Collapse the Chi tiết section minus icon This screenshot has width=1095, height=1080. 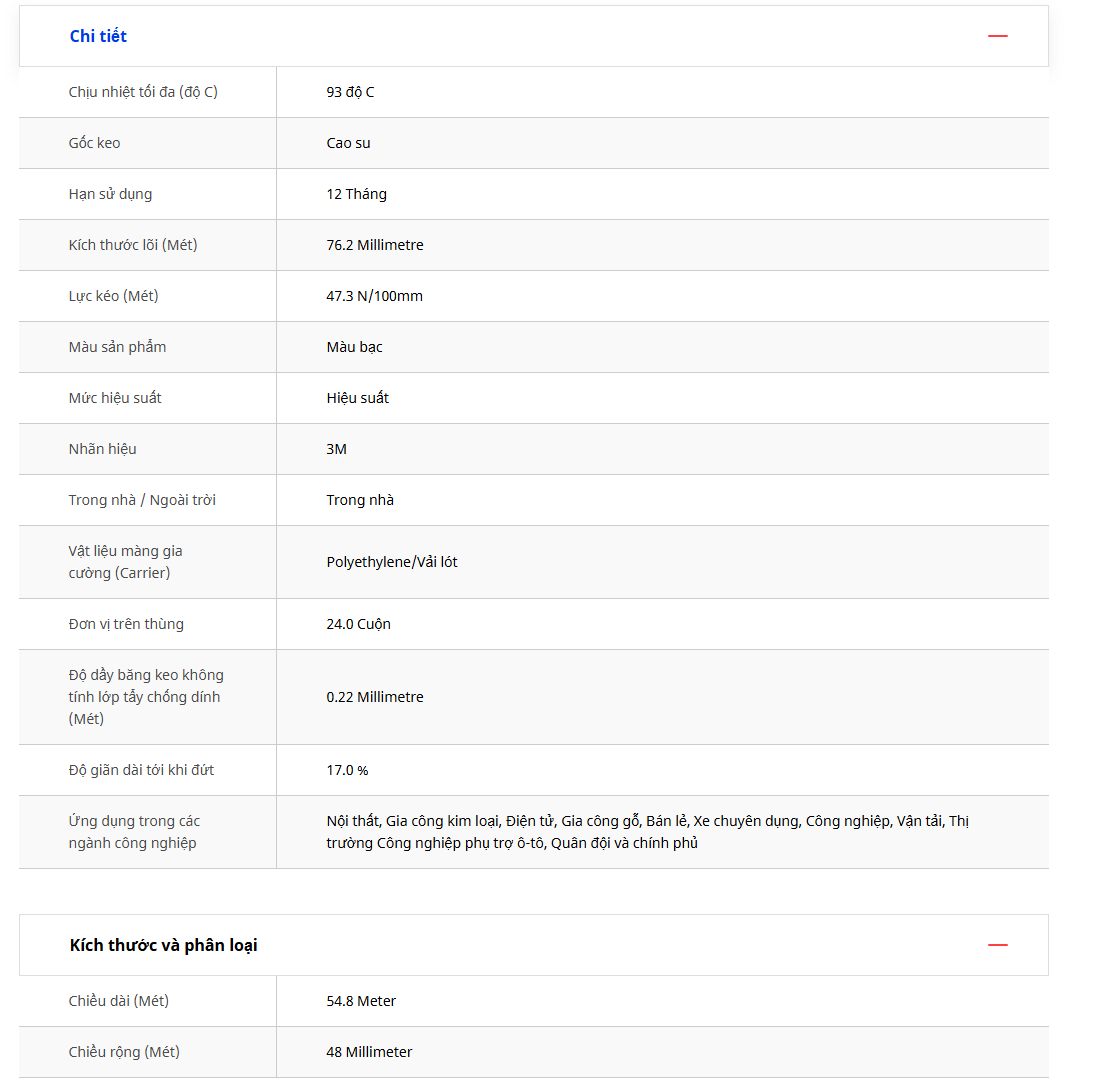[x=997, y=36]
